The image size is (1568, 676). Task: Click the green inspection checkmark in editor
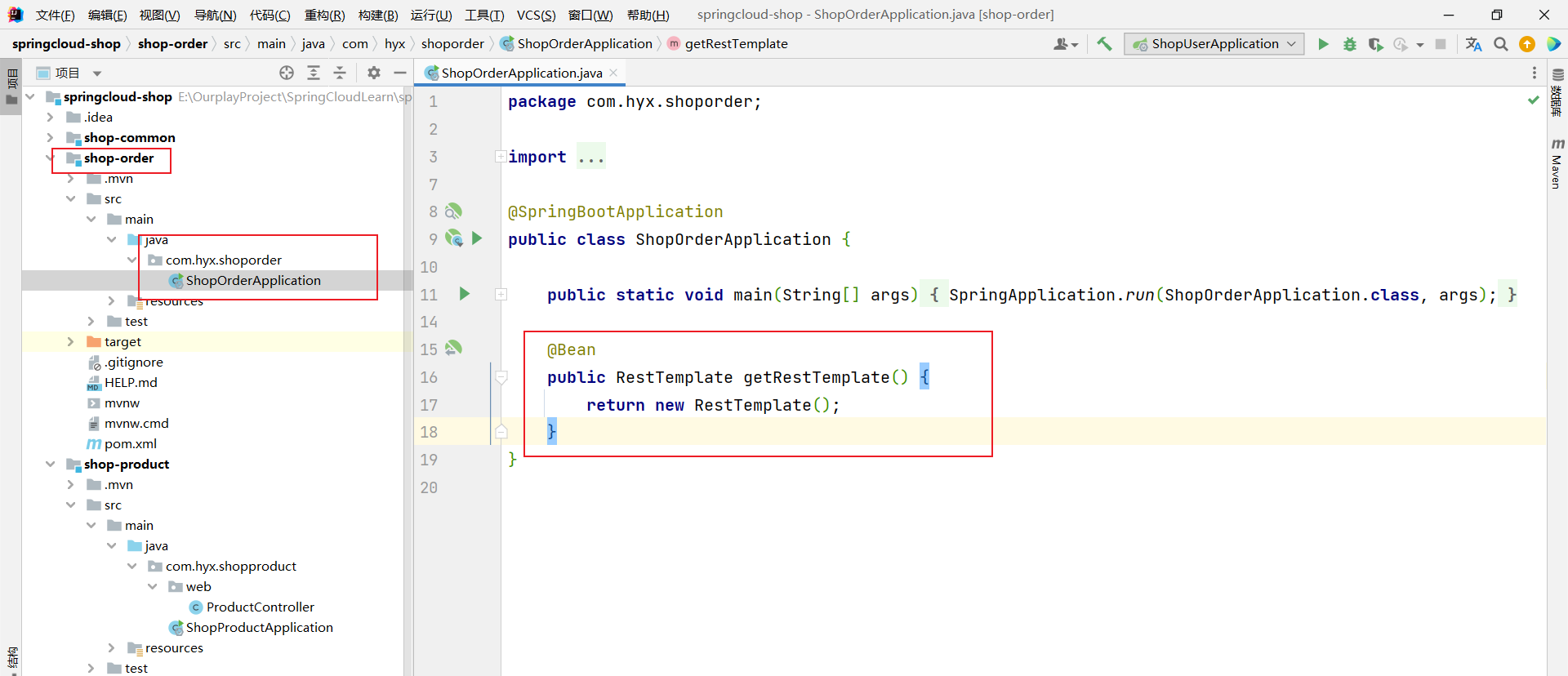pos(1534,100)
